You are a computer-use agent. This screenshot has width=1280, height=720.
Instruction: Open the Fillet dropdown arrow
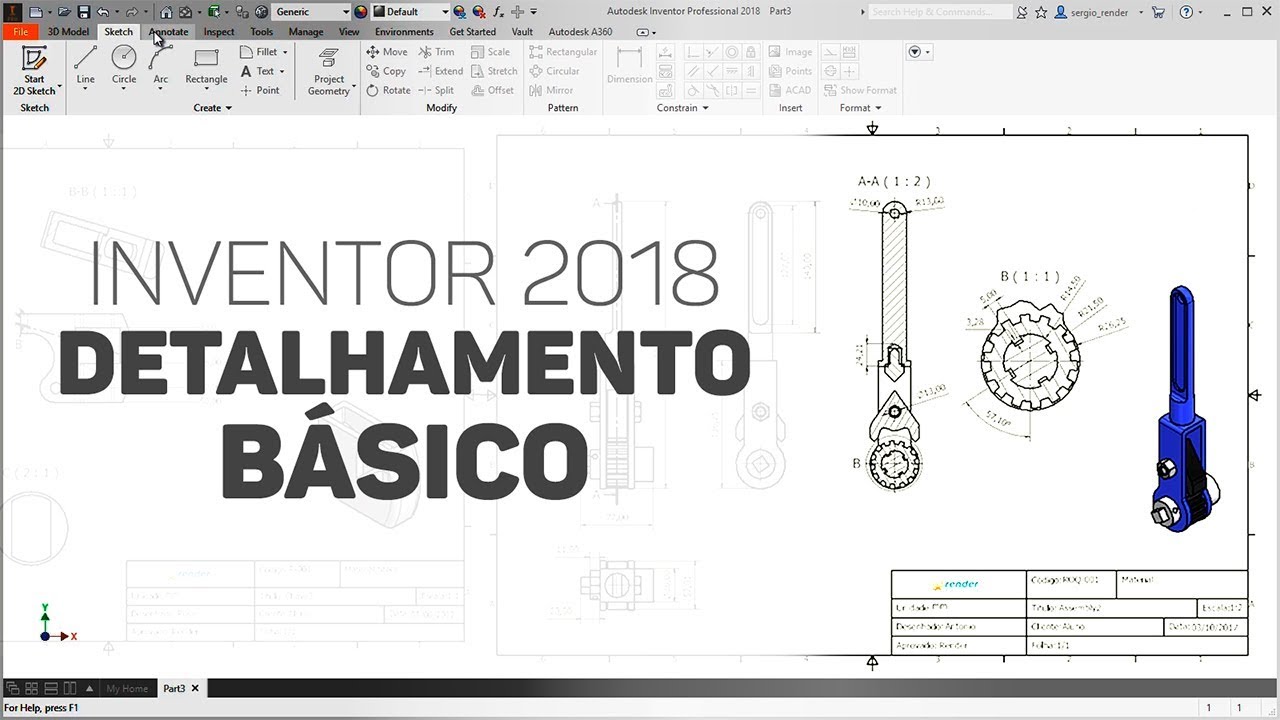tap(285, 52)
